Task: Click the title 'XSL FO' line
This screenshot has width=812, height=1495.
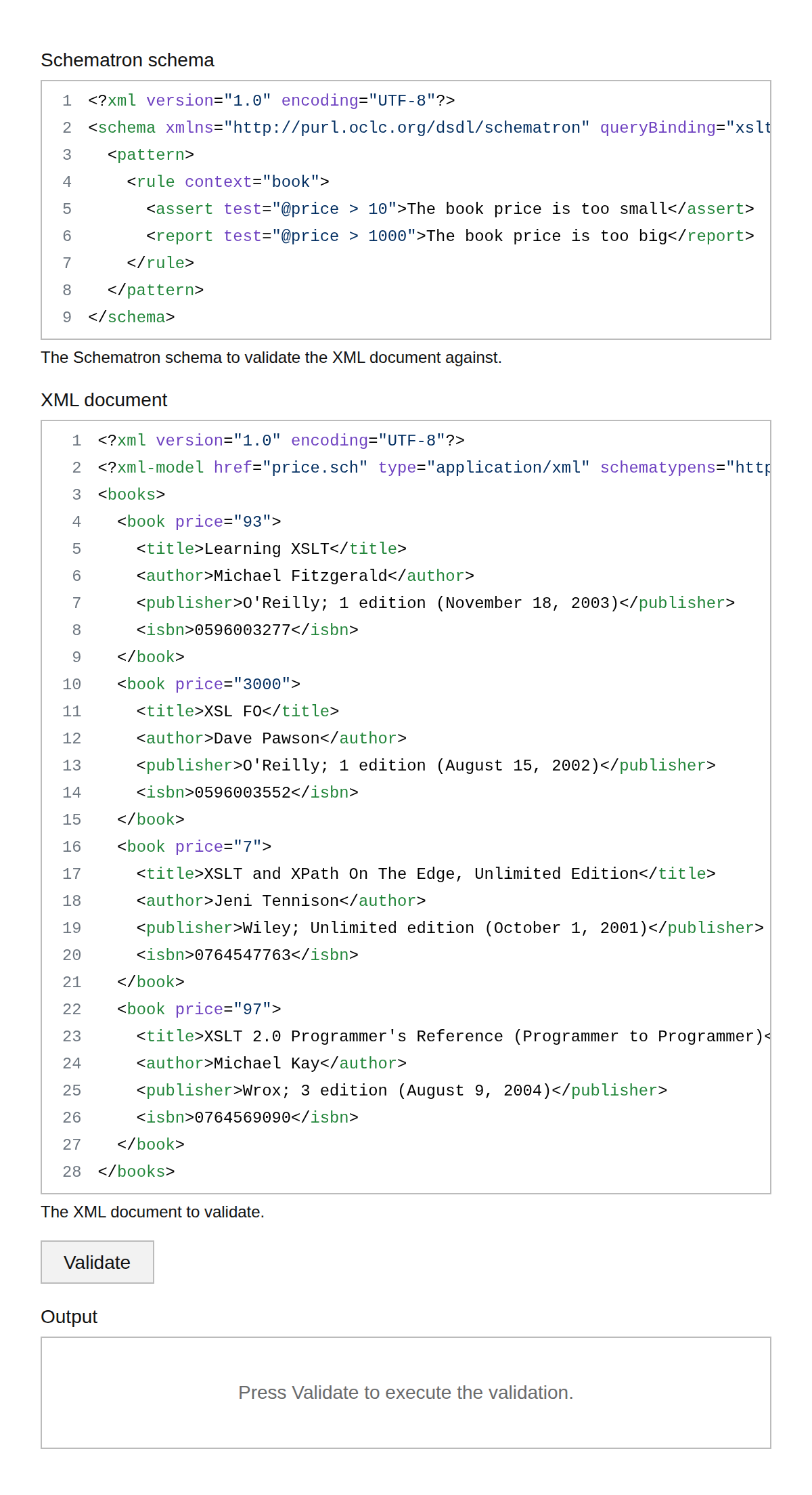Action: (x=238, y=712)
